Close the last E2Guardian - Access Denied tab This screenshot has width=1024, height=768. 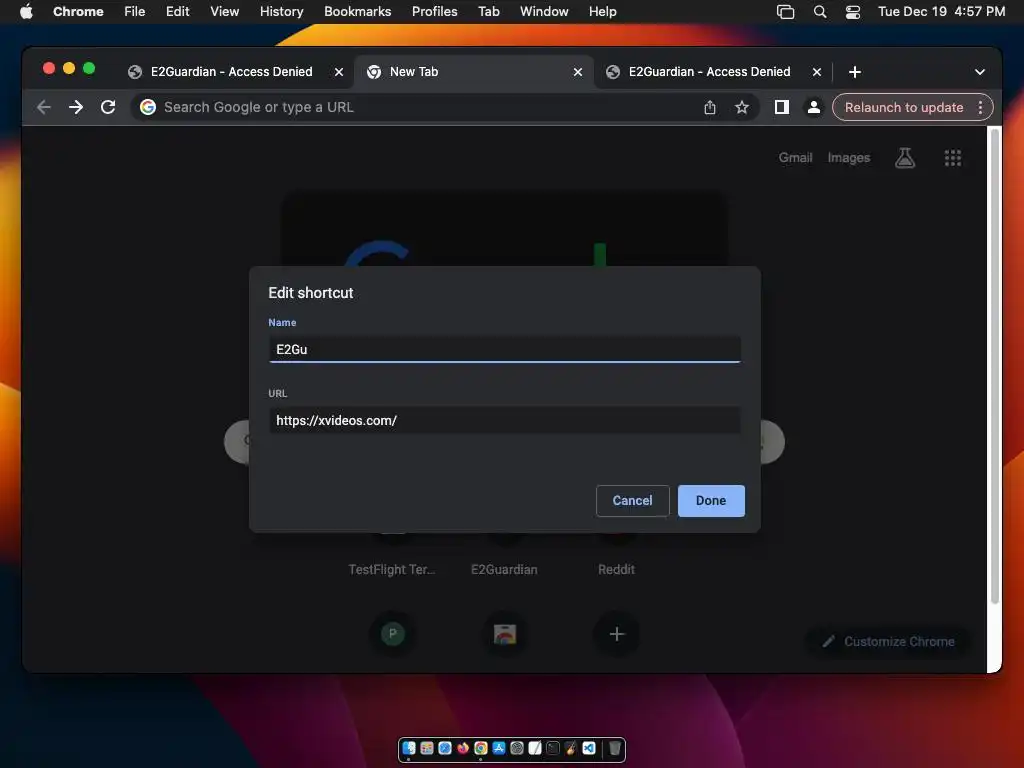tap(817, 72)
